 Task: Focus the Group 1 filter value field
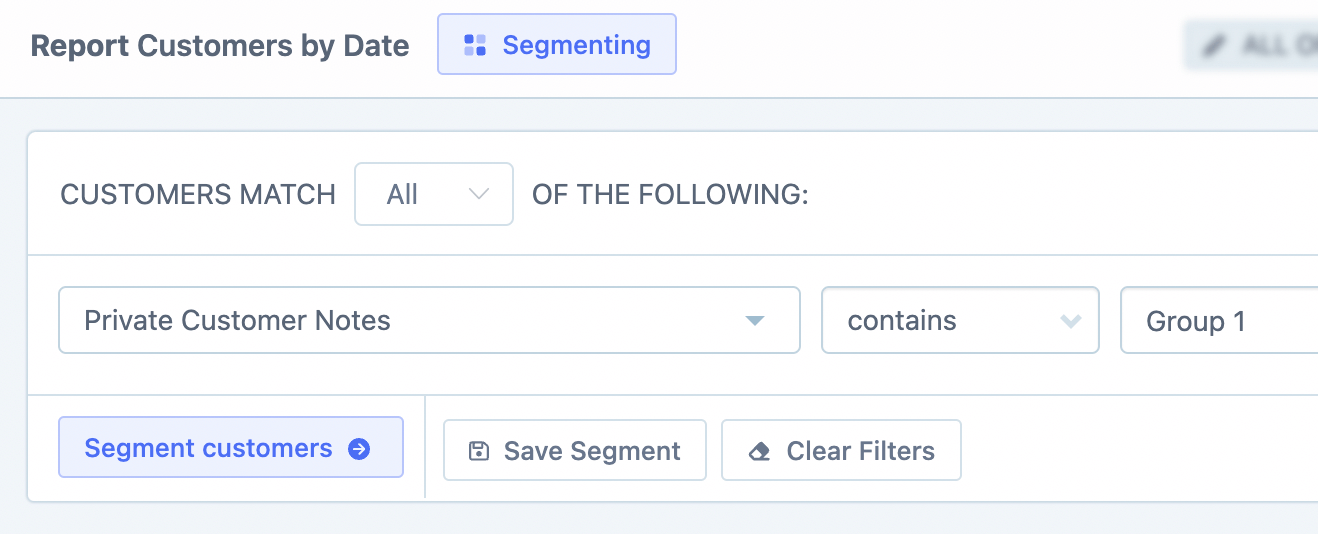click(x=1218, y=321)
